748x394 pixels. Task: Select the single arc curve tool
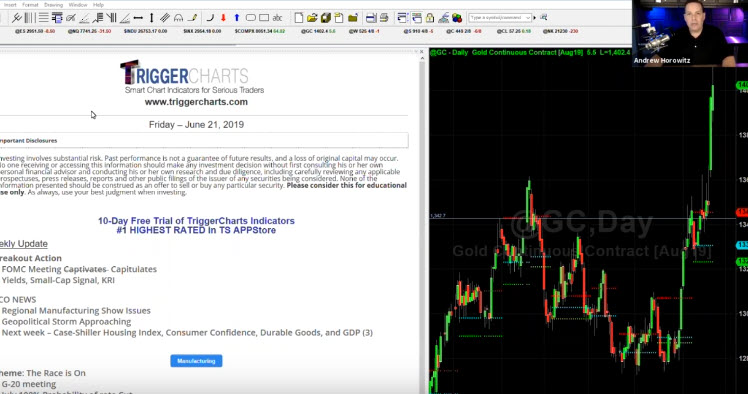[210, 18]
